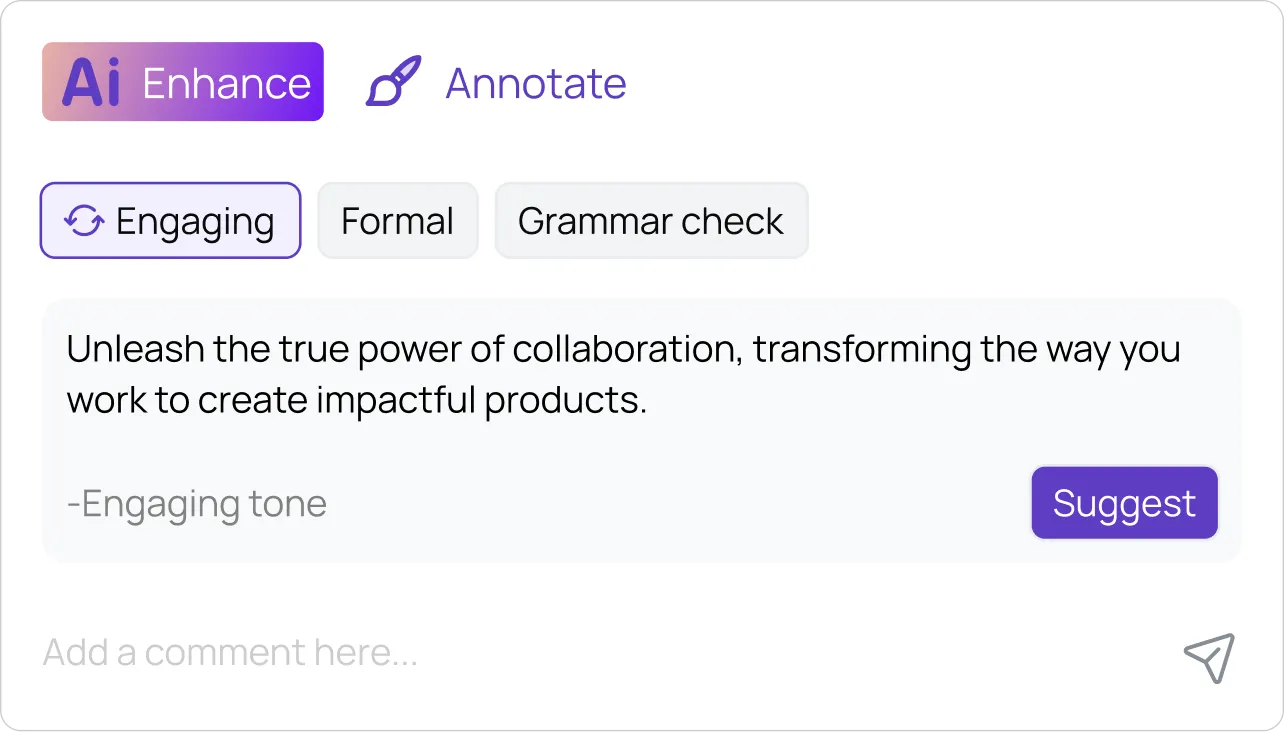The image size is (1284, 732).
Task: Select the paintbrush Annotate icon
Action: coord(392,82)
